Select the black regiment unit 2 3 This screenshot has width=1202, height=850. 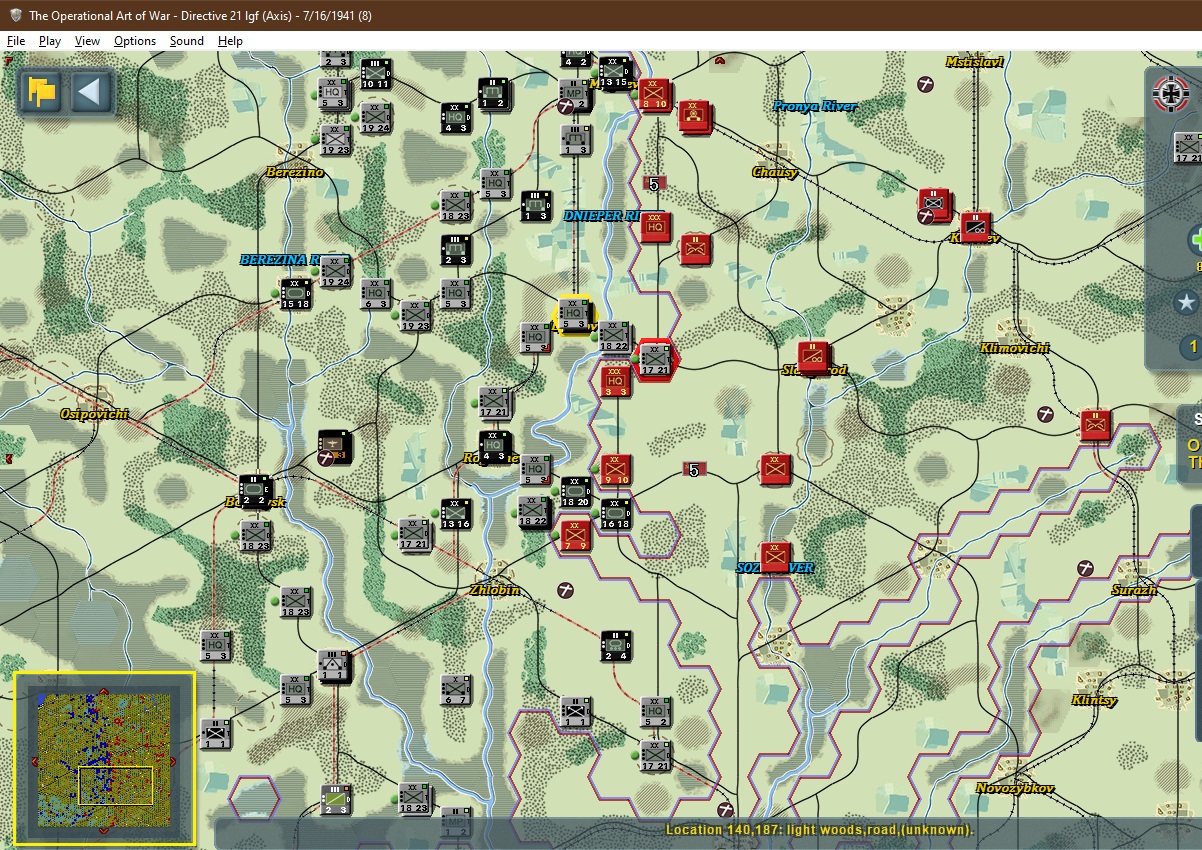[455, 249]
